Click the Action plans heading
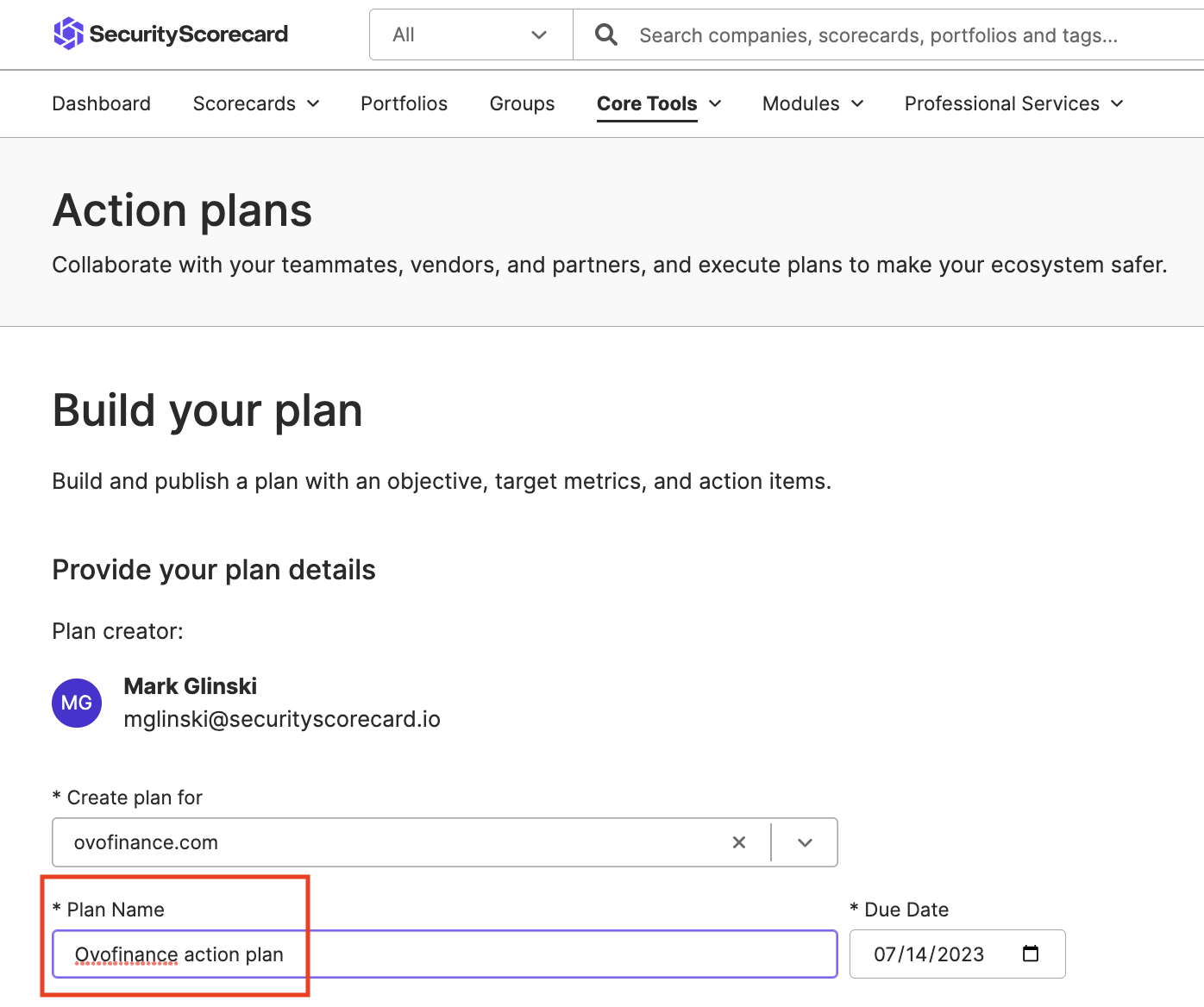The width and height of the screenshot is (1204, 1007). 183,210
